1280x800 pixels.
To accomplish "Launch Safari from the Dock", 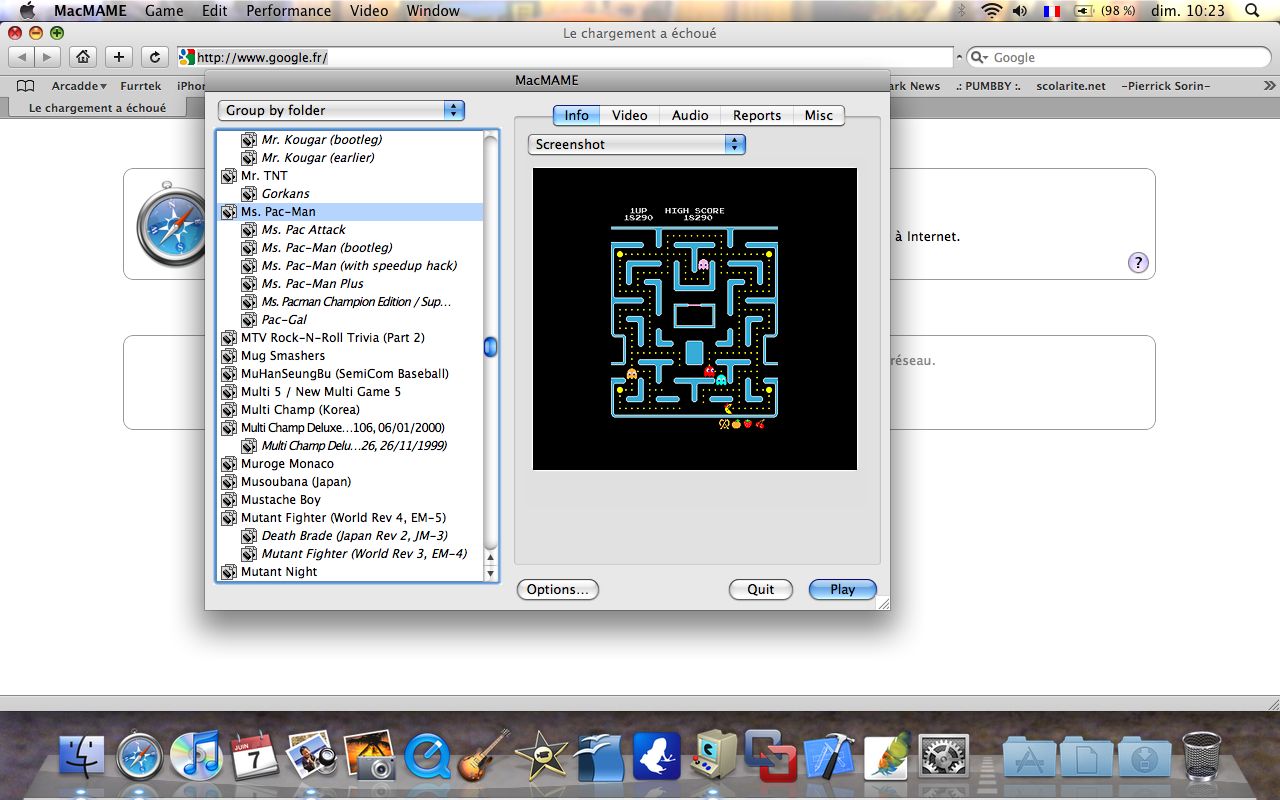I will (140, 756).
